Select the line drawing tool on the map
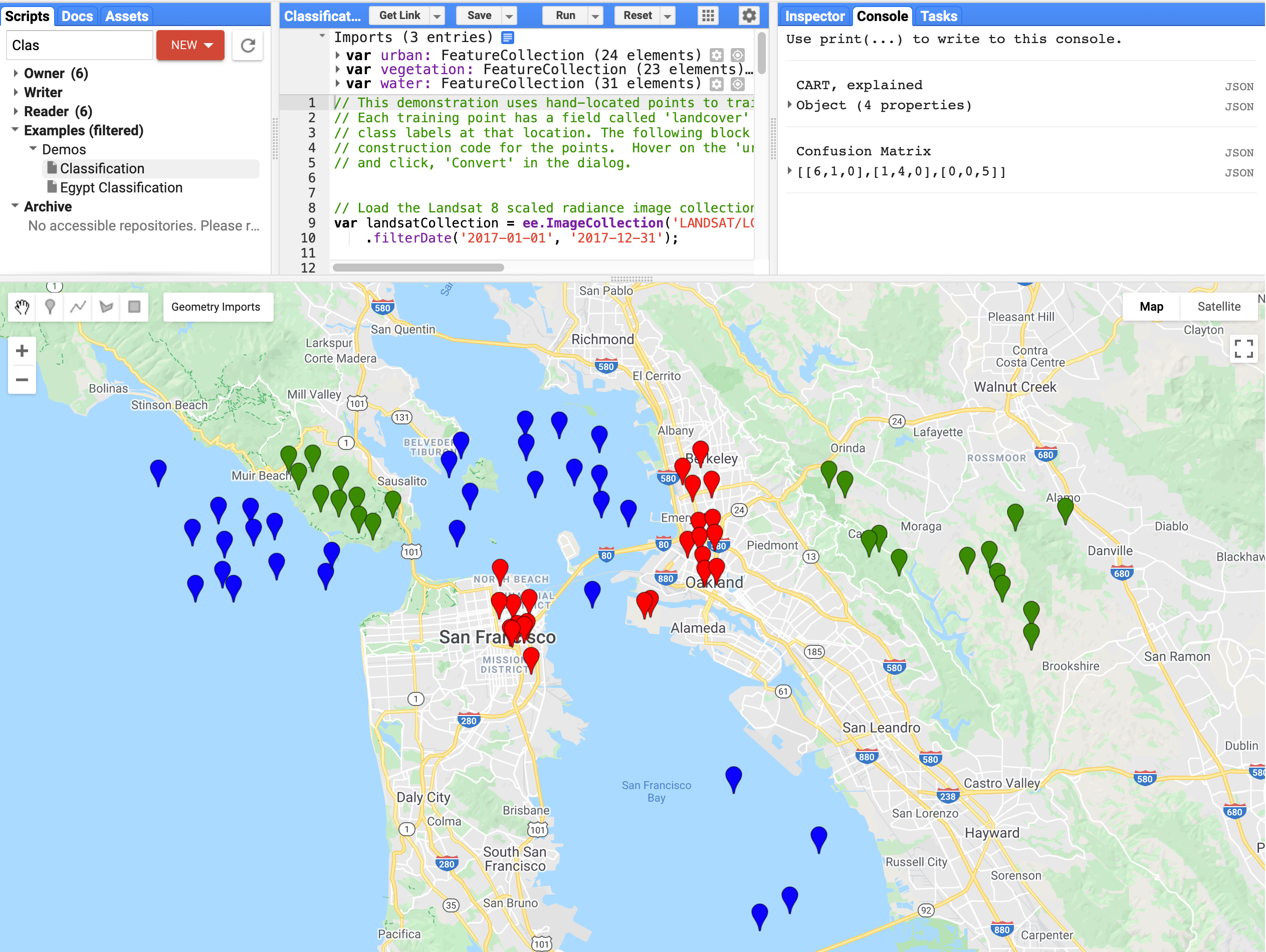 [78, 307]
